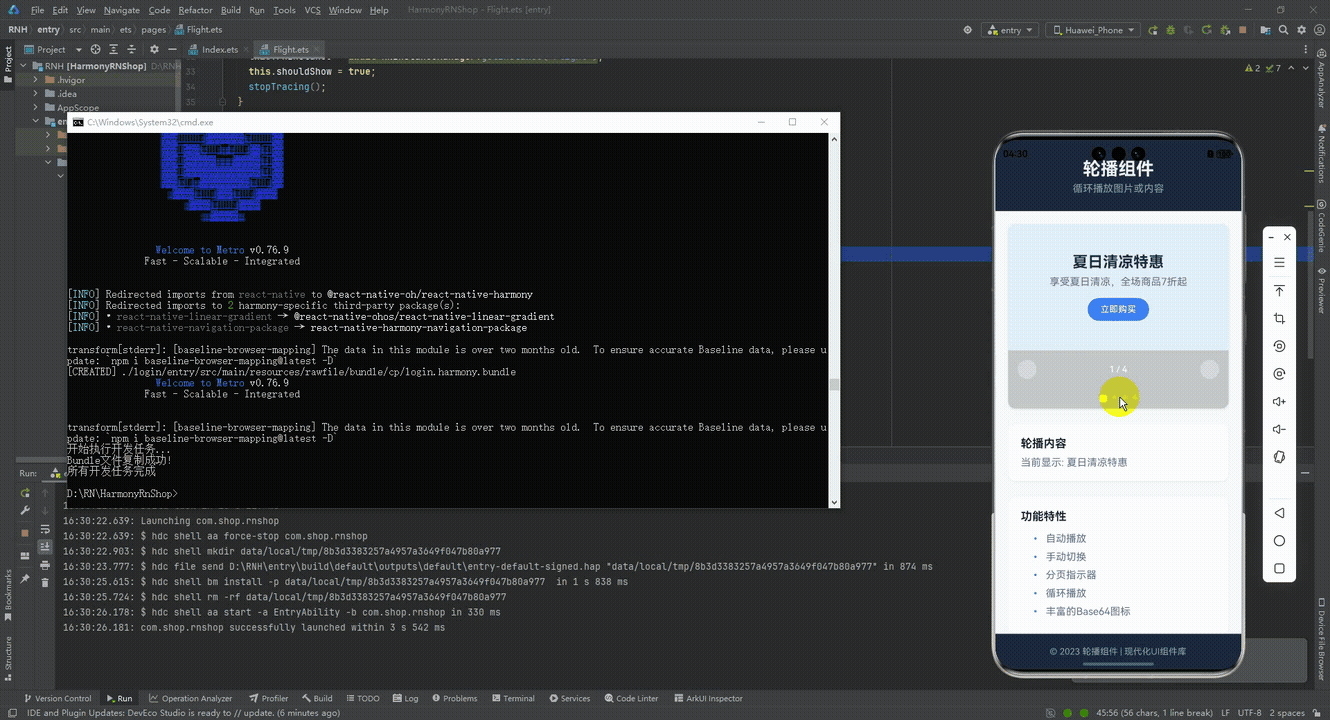This screenshot has height=720, width=1330.
Task: Tap emulator Recents square button
Action: (1279, 568)
